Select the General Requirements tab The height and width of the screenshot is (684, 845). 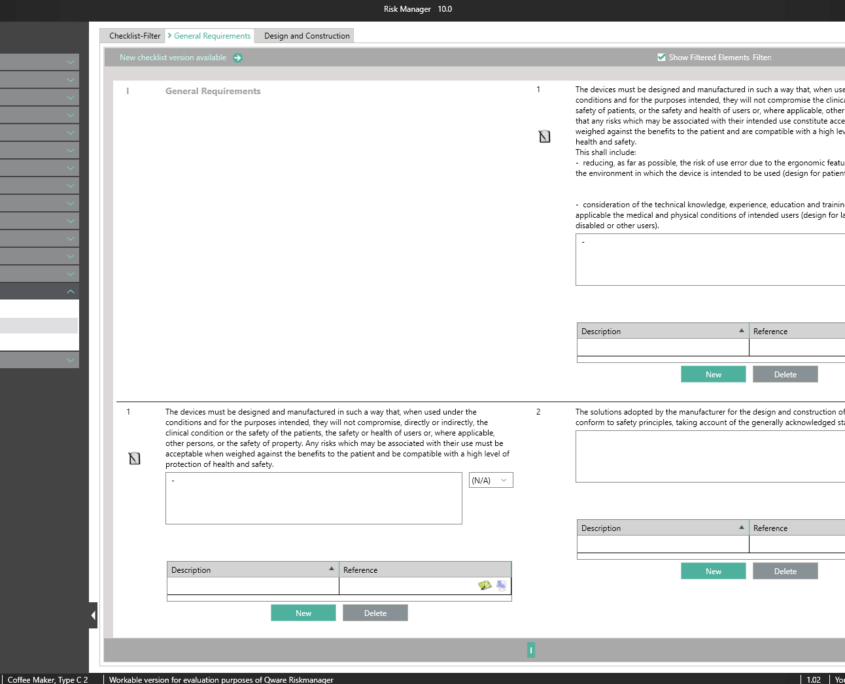point(210,36)
